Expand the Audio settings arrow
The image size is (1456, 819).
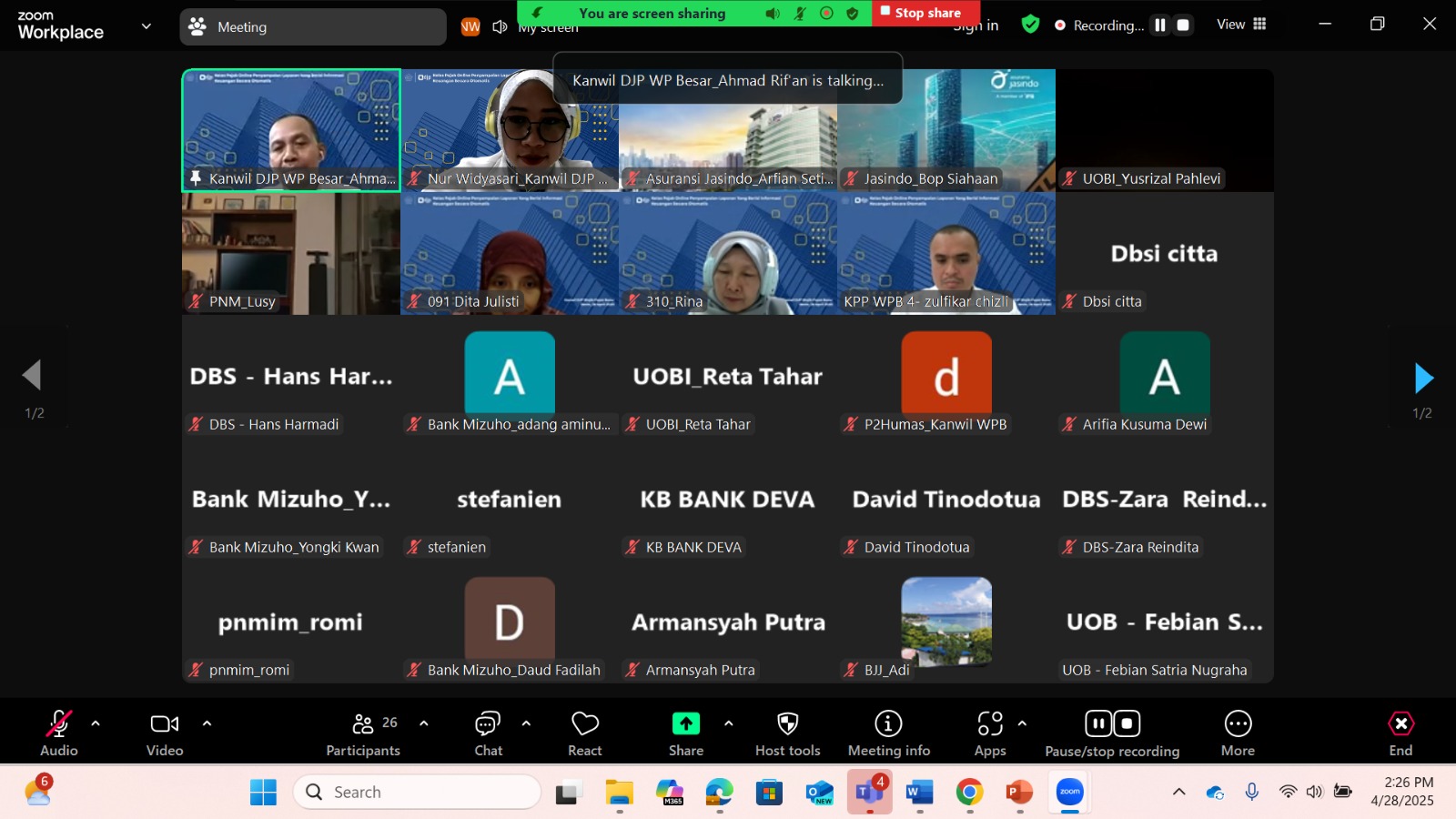96,723
